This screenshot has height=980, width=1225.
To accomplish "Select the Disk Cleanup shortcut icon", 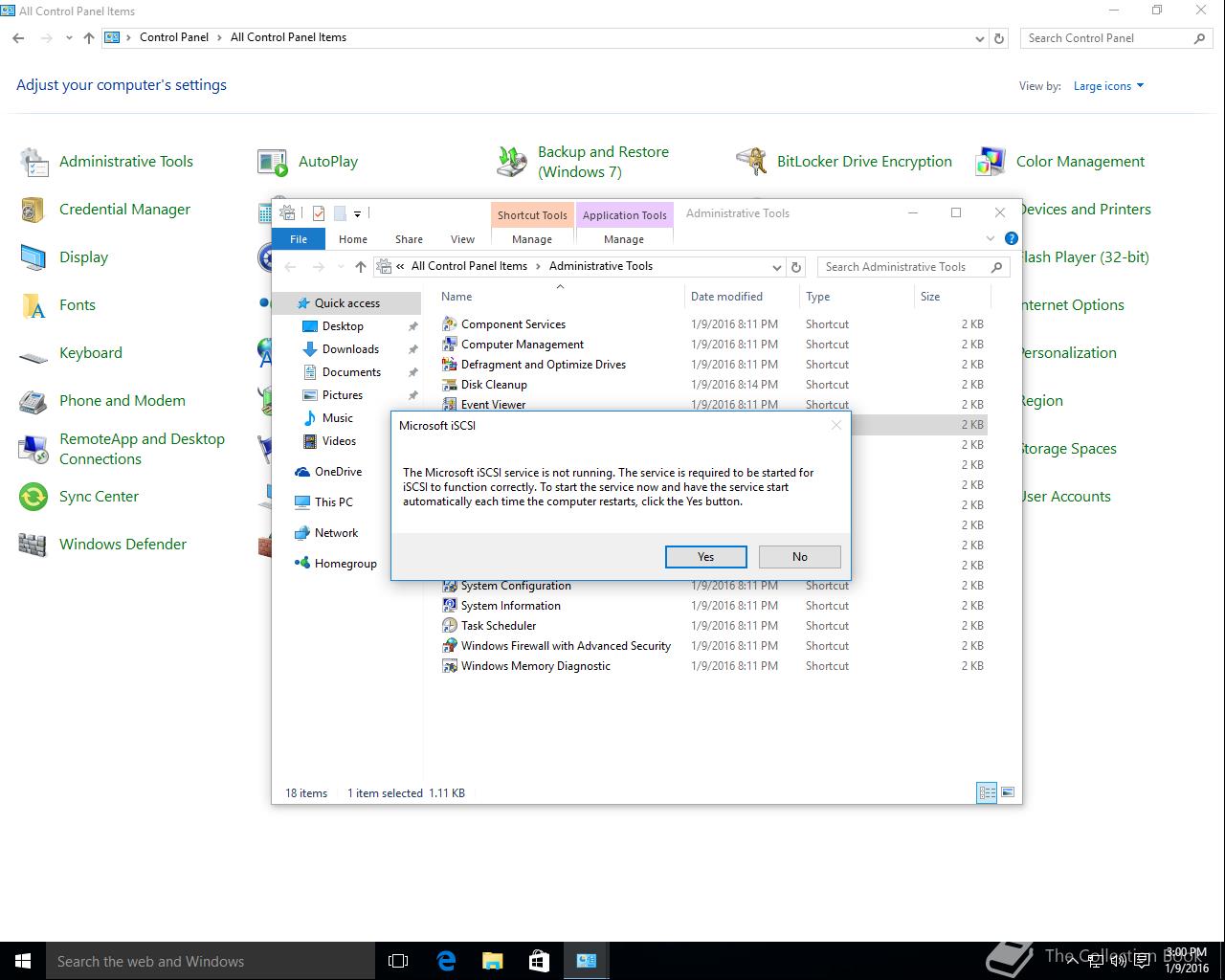I will pos(450,385).
